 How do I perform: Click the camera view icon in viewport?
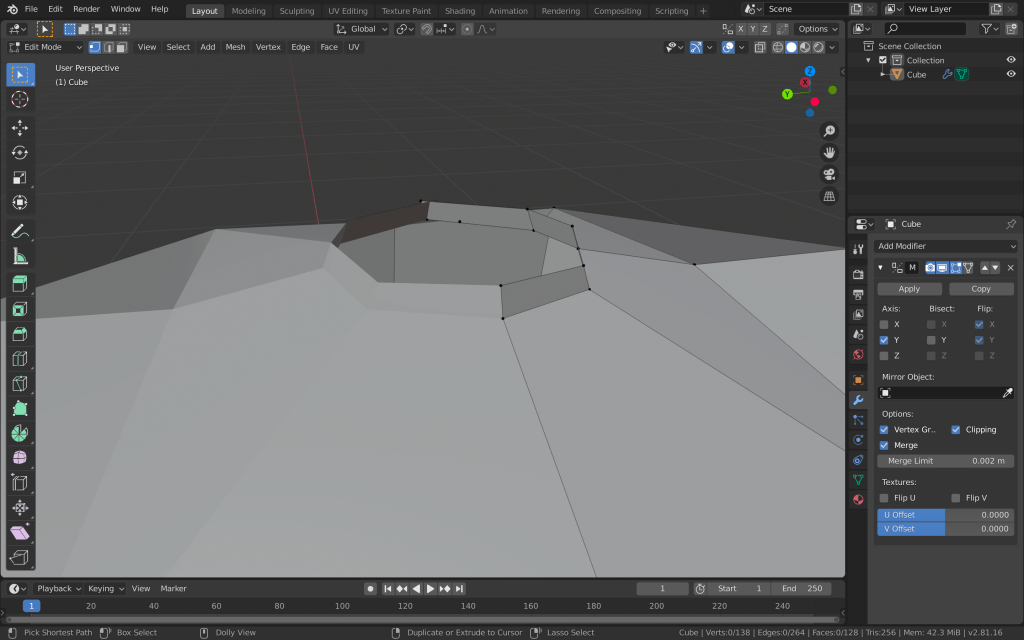click(829, 174)
